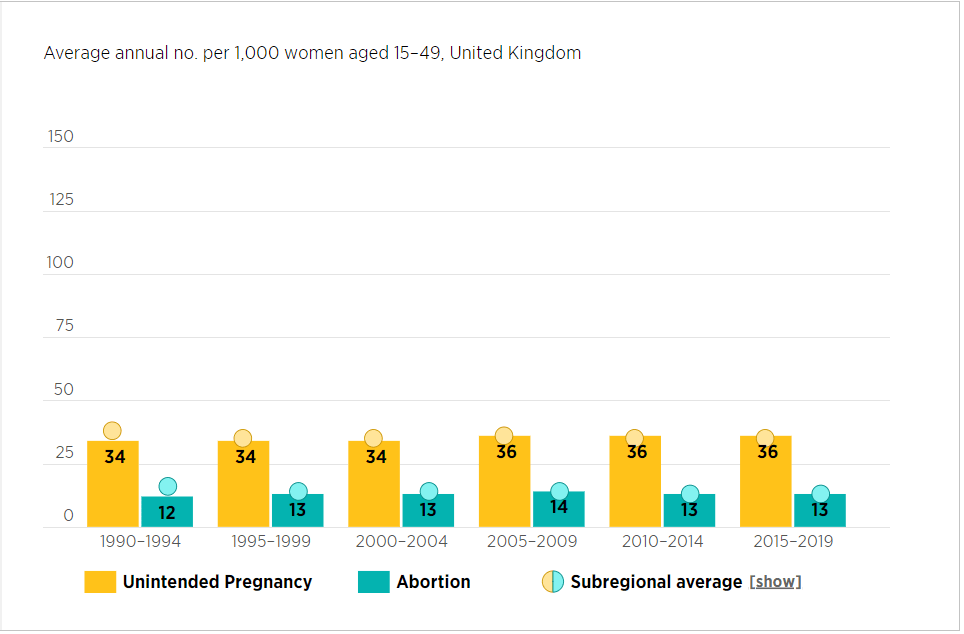Select the 1990–1994 abortion bar labeled 12
This screenshot has width=964, height=634.
[x=167, y=513]
